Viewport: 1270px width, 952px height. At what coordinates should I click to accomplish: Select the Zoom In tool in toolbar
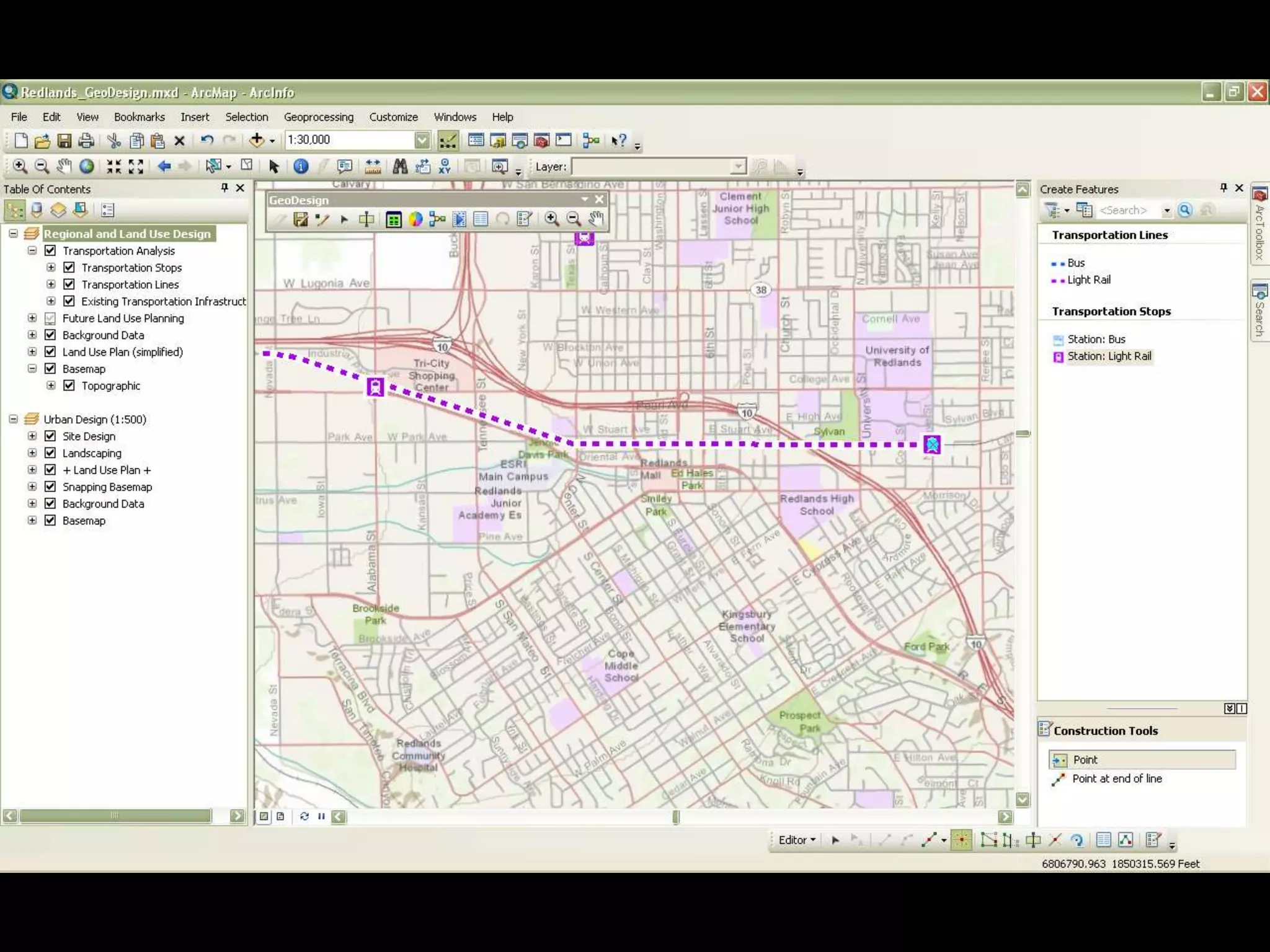20,166
